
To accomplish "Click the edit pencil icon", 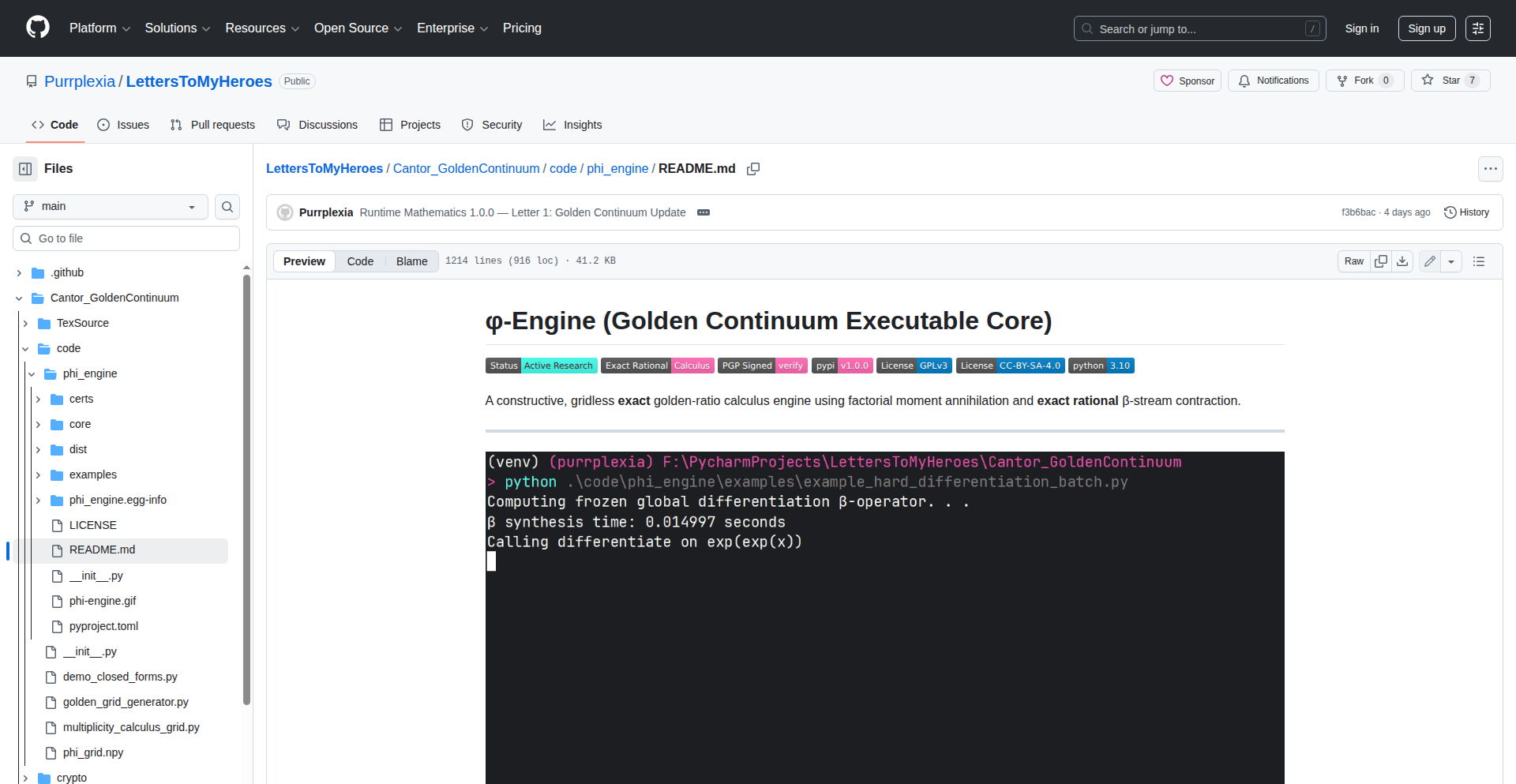I will 1429,261.
